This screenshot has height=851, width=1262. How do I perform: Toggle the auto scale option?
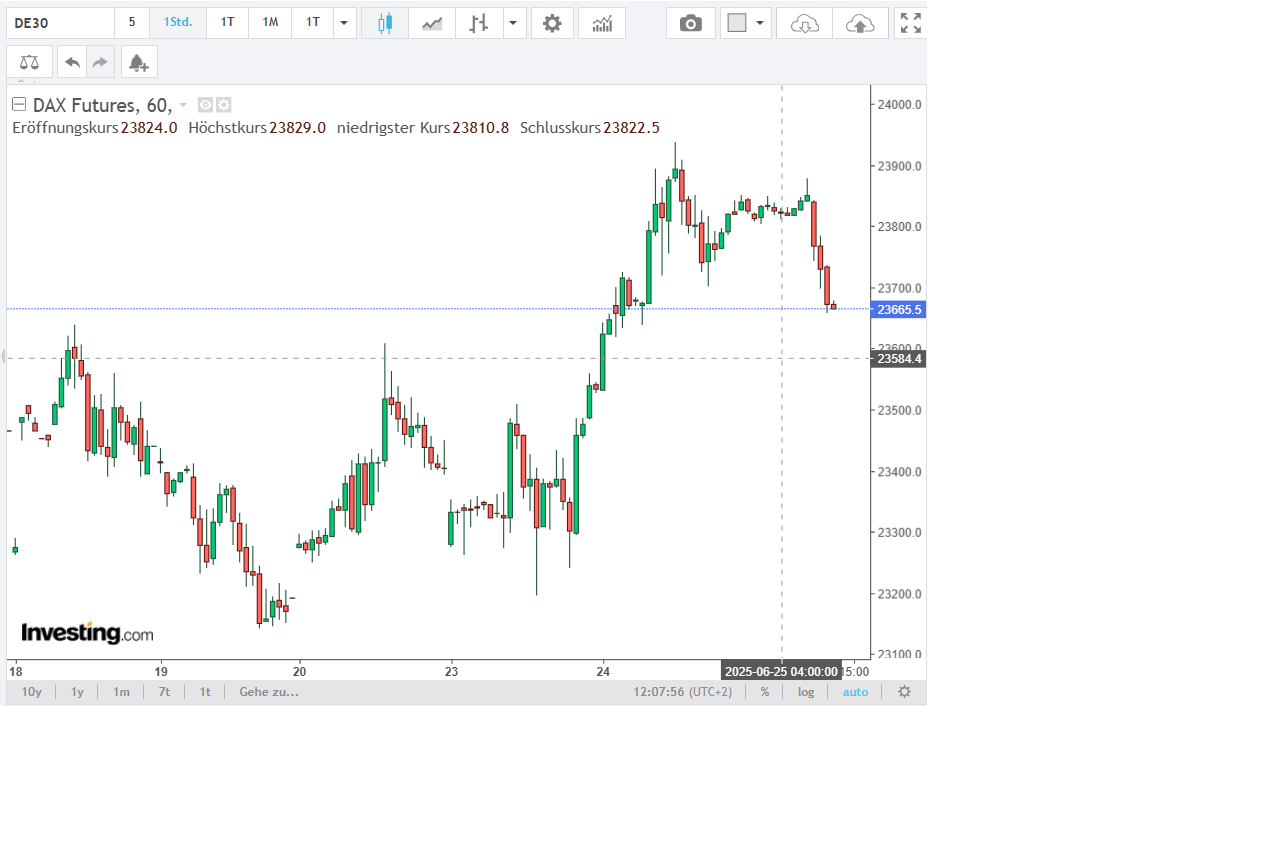[x=855, y=692]
